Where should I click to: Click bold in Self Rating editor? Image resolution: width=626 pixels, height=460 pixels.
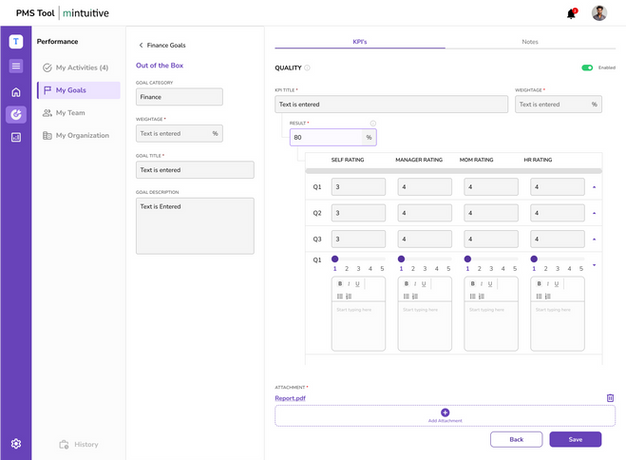tap(337, 284)
